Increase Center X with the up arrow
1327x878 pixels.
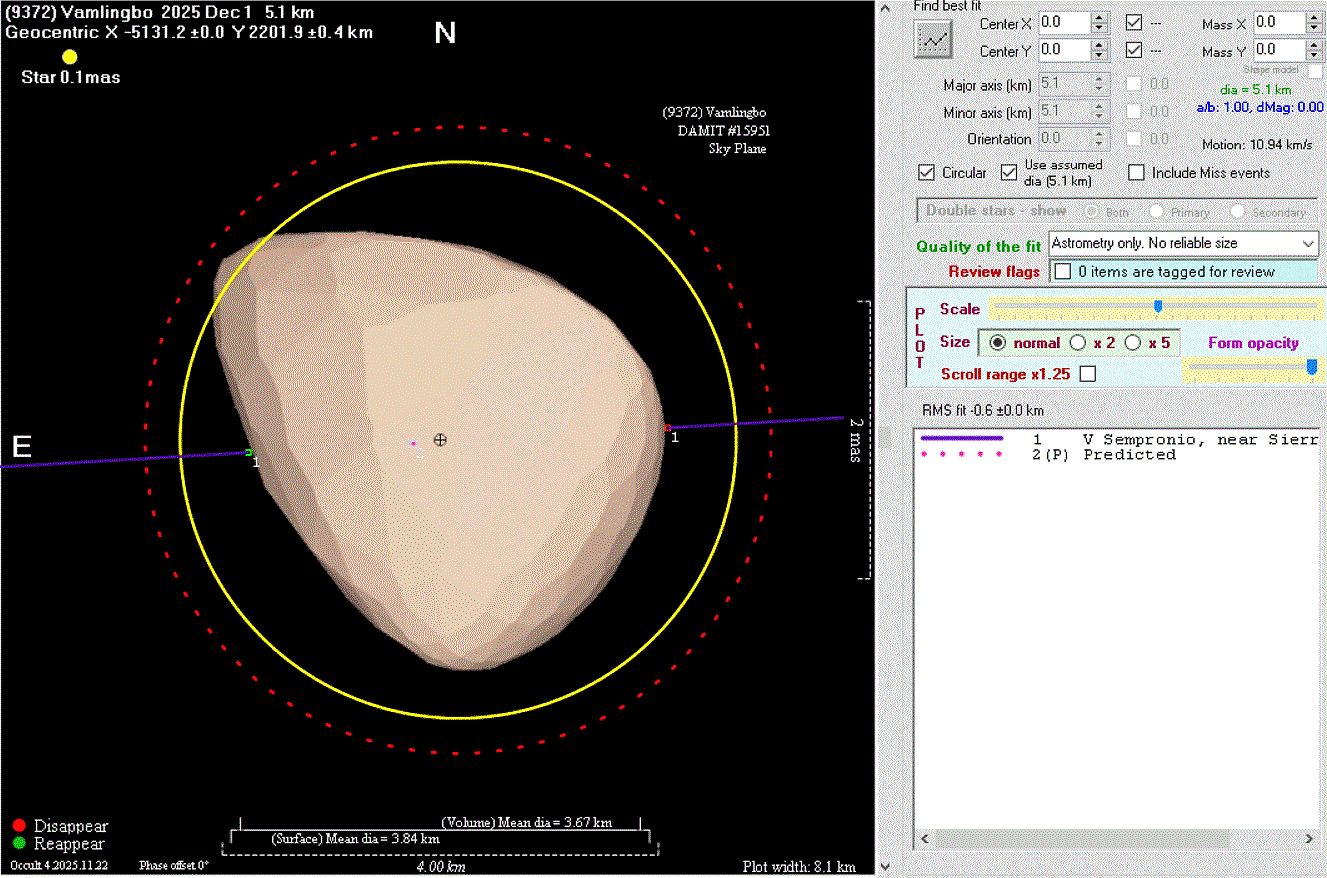(1100, 17)
